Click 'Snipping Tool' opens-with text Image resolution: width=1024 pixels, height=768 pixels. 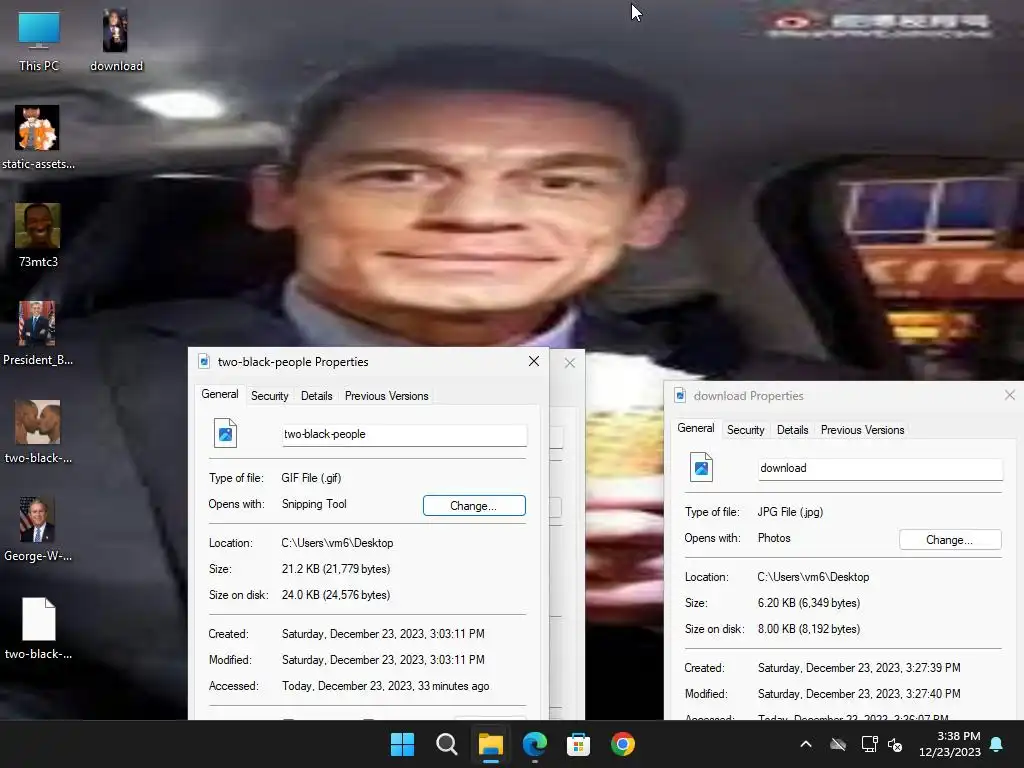pos(314,504)
